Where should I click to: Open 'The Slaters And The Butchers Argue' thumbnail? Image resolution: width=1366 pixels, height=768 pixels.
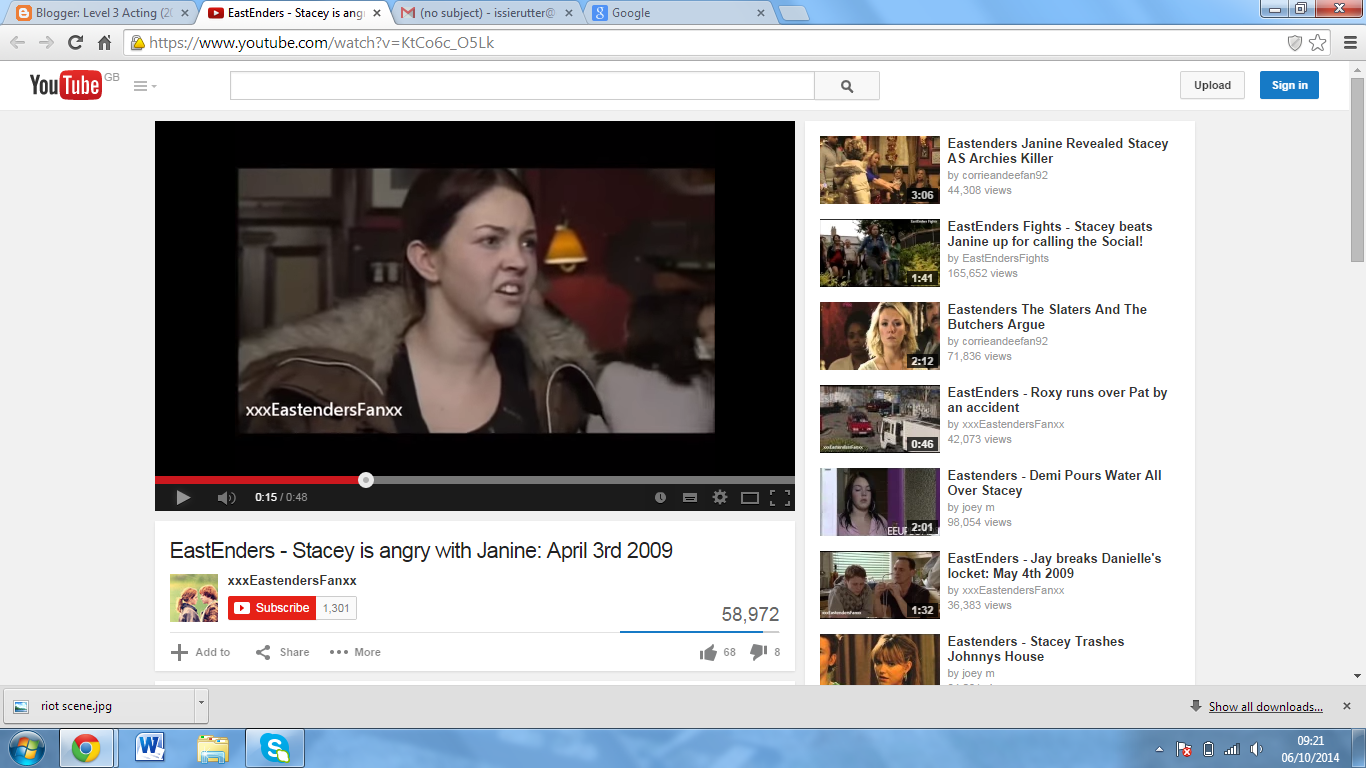[880, 336]
